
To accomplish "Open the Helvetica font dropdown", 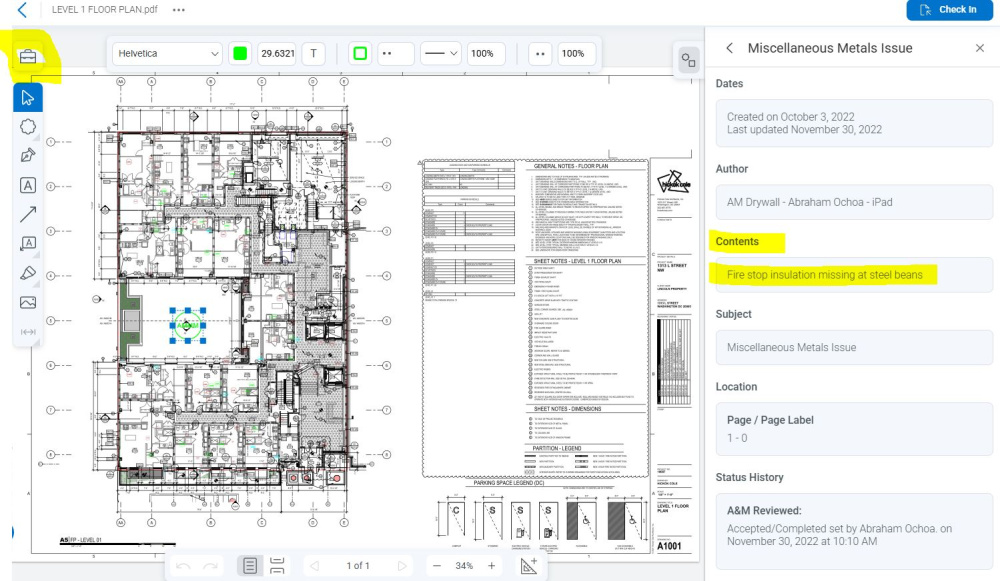I will tap(167, 54).
